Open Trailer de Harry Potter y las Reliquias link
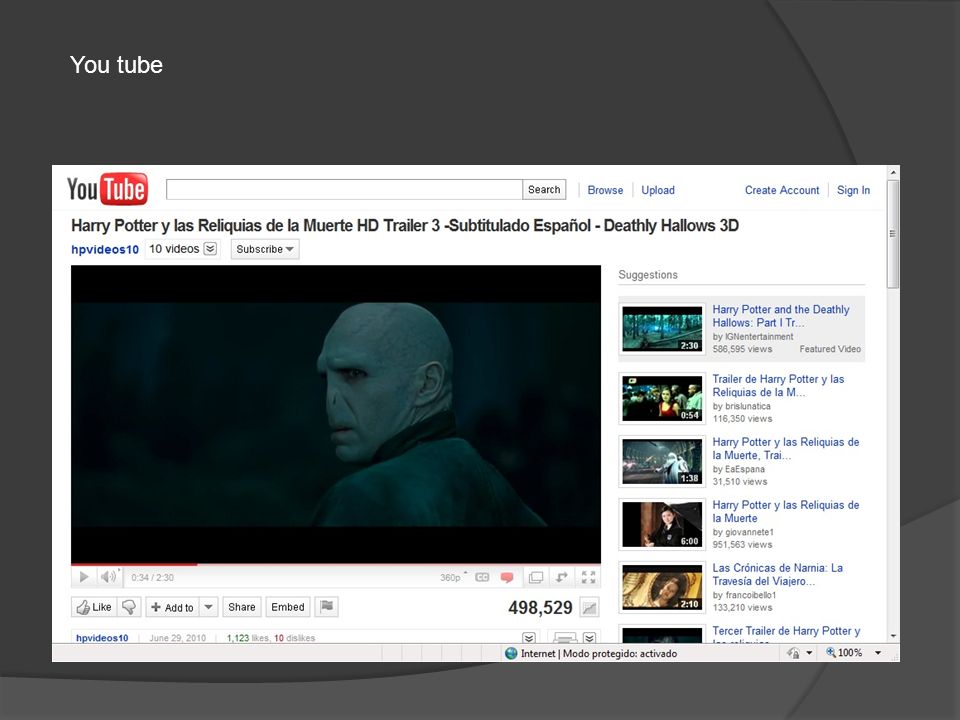Screen dimensions: 960x720 pos(778,386)
